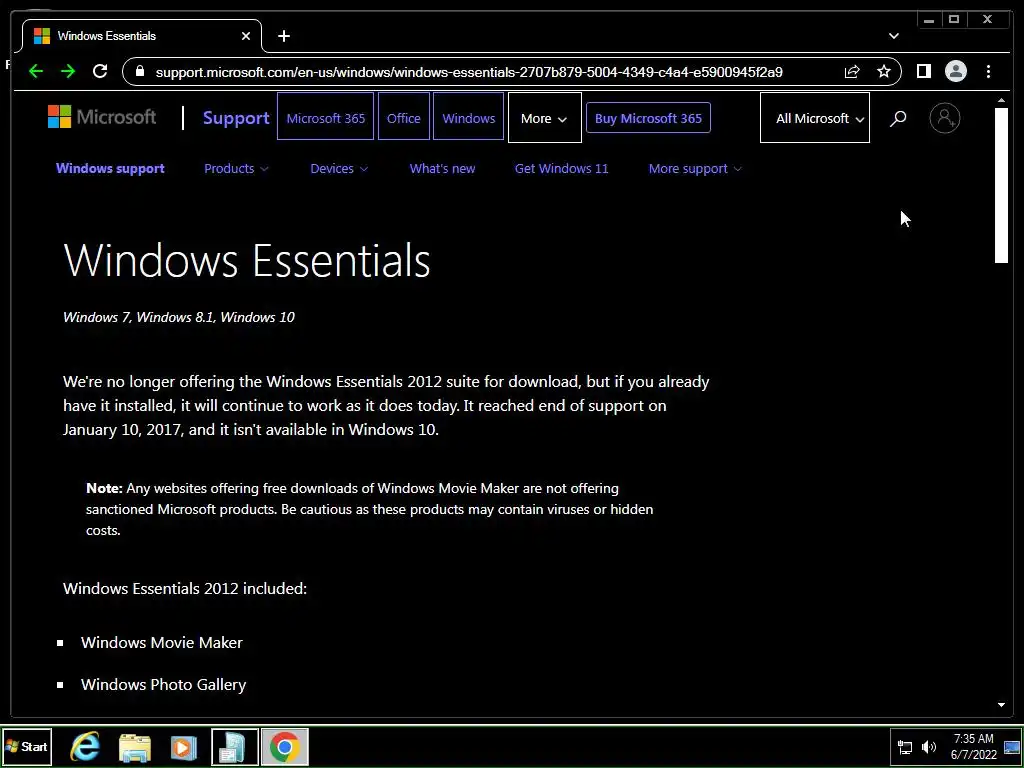Click the show desktop tray icon
The width and height of the screenshot is (1024, 768).
coord(1012,747)
